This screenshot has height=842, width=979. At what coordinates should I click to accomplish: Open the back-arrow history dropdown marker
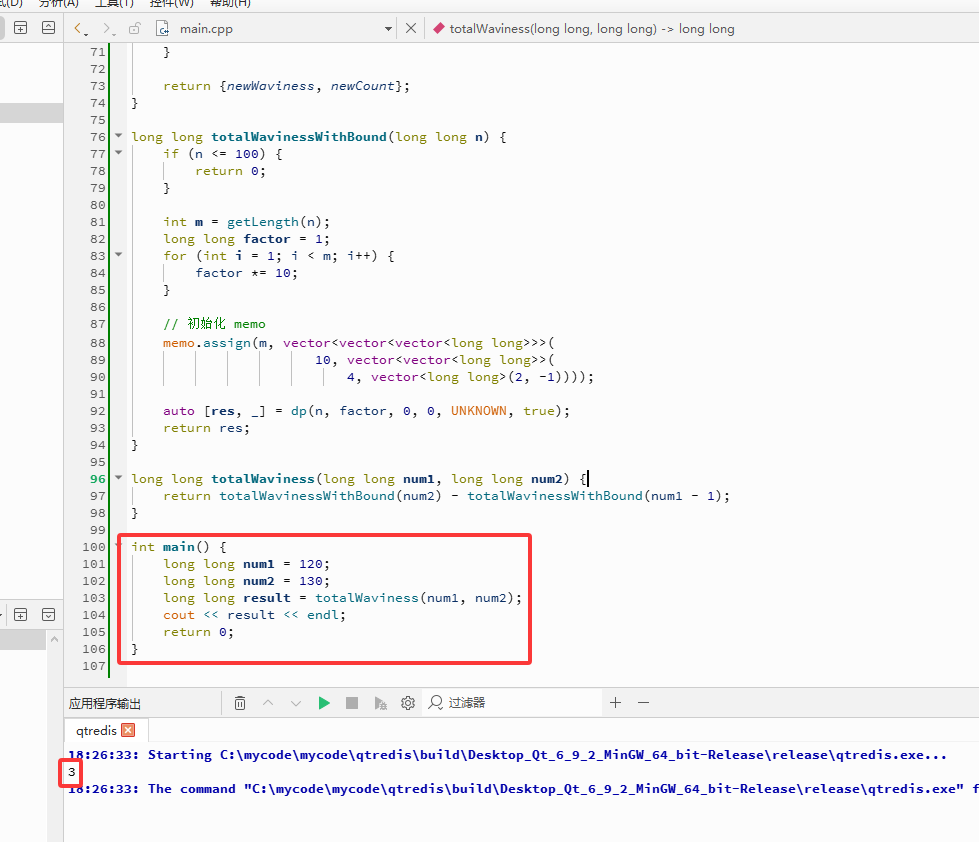(86, 34)
